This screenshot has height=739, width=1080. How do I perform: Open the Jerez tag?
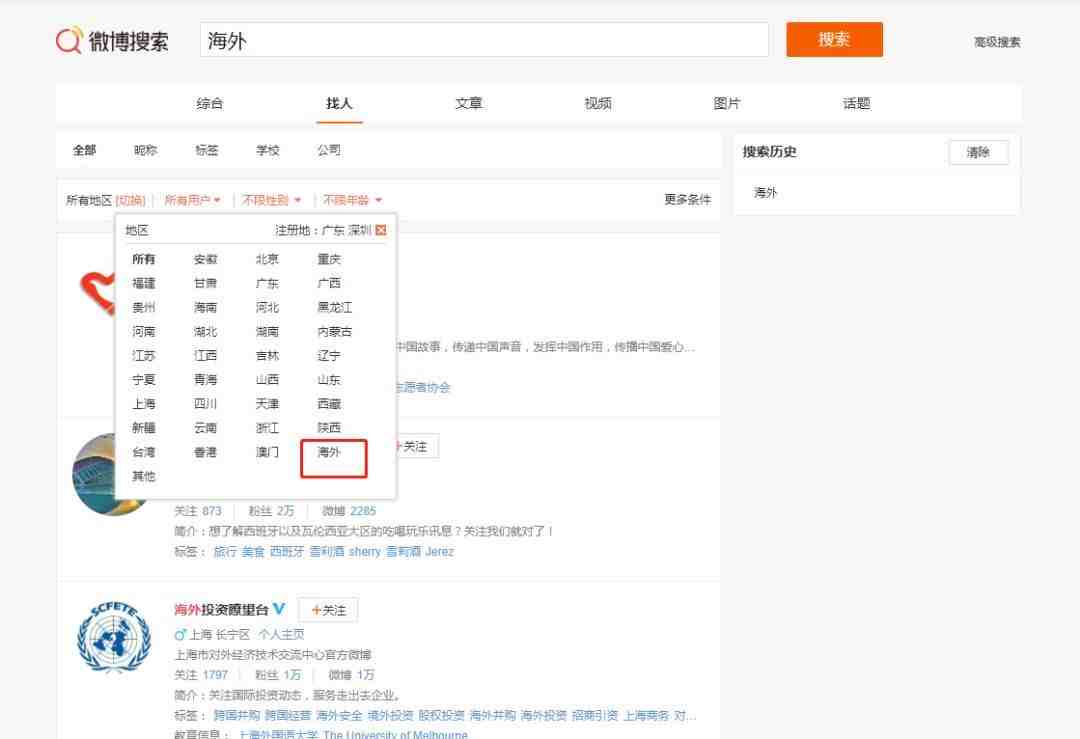pyautogui.click(x=439, y=552)
